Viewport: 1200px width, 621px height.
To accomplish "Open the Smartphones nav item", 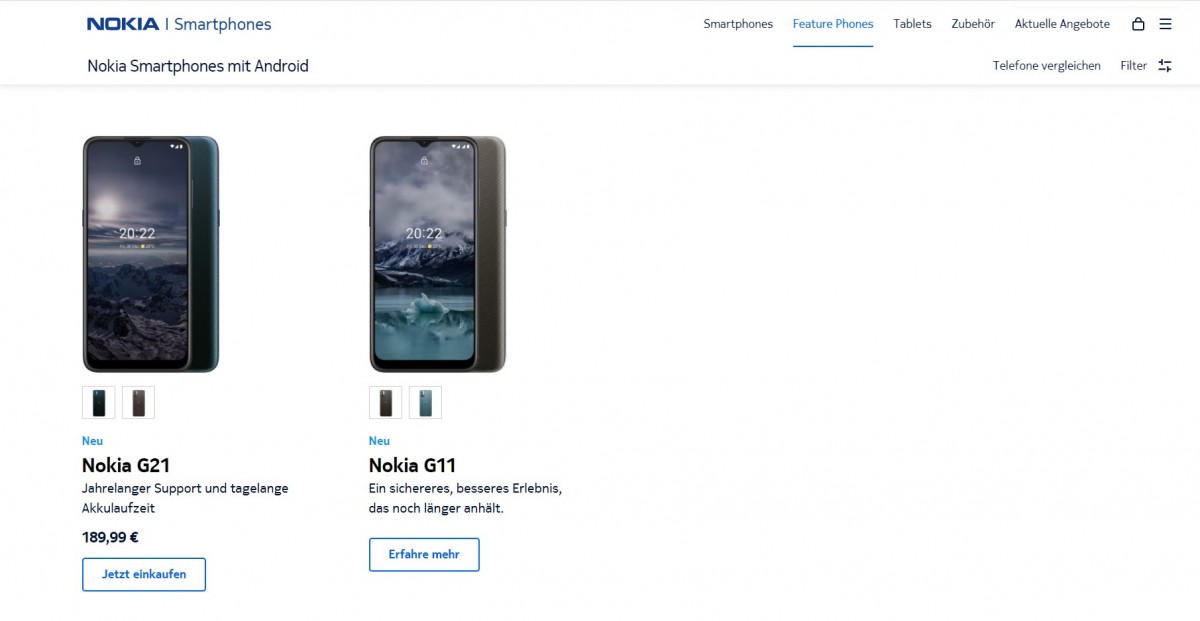I will [738, 24].
